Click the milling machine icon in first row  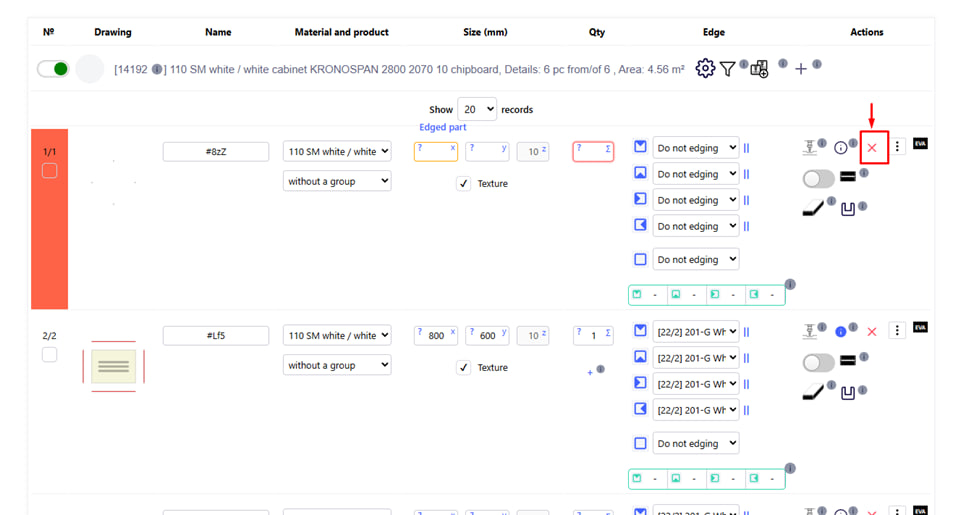[x=810, y=148]
